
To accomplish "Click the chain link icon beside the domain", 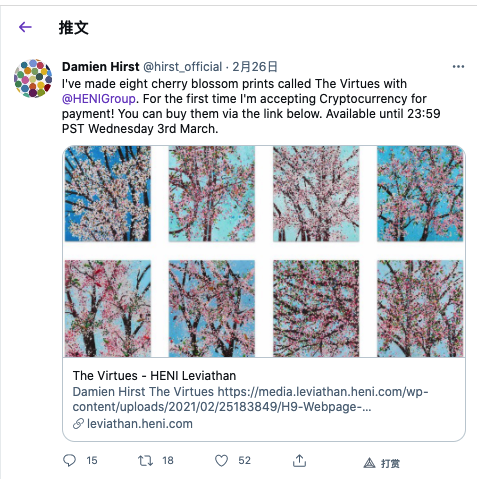I will pyautogui.click(x=78, y=424).
